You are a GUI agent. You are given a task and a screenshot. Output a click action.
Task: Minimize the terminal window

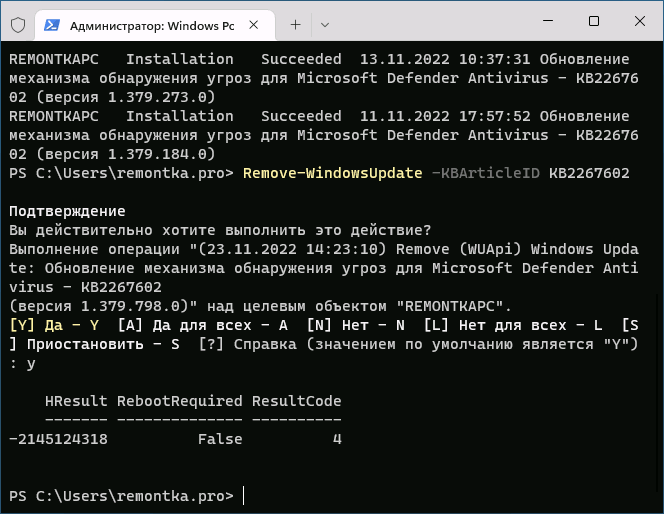coord(548,21)
